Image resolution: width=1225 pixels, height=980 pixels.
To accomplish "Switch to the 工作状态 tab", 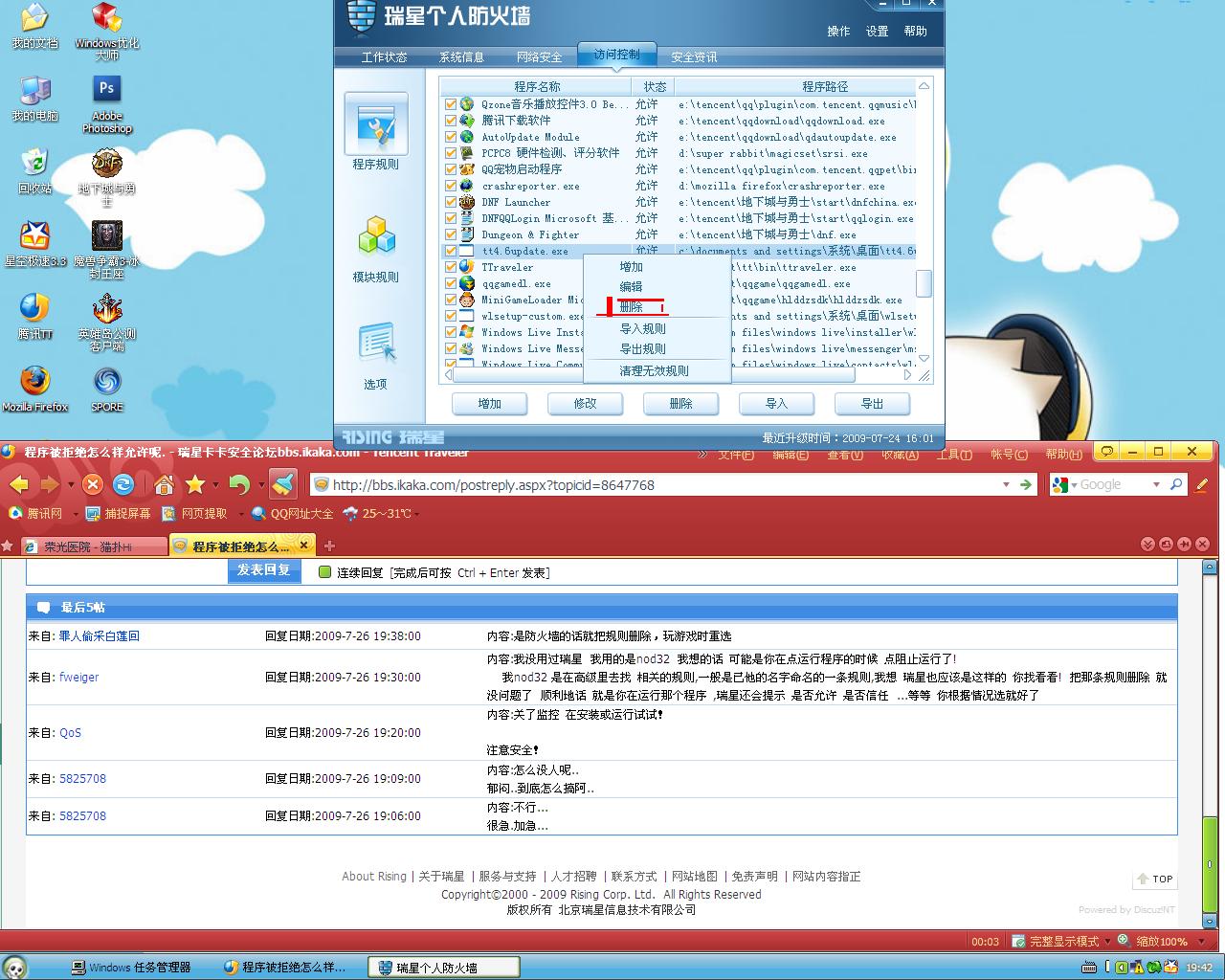I will coord(384,57).
